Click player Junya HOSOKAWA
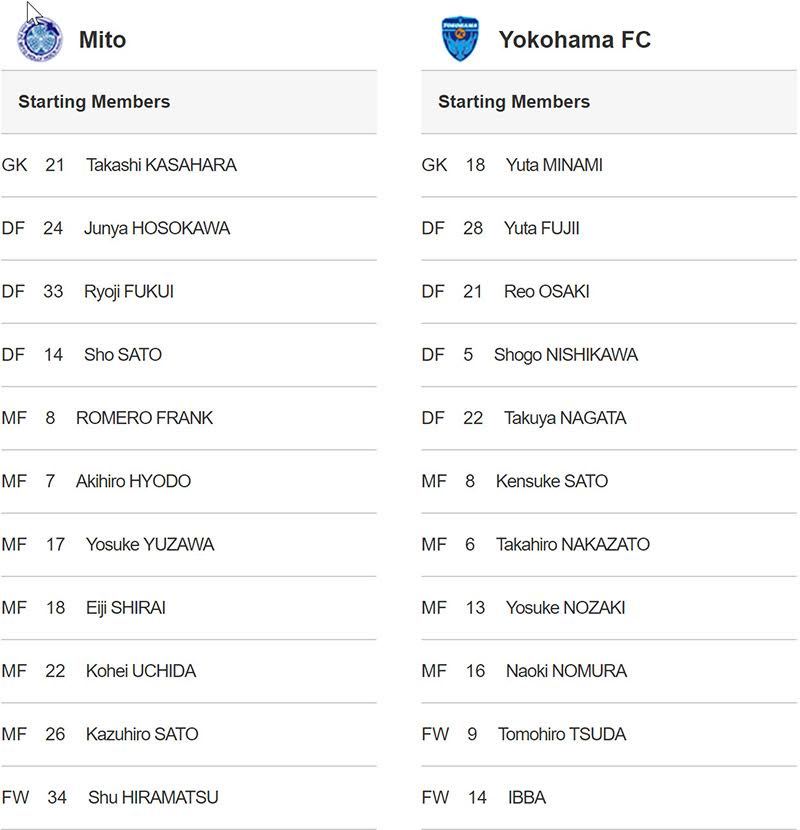The width and height of the screenshot is (800, 830). [157, 228]
